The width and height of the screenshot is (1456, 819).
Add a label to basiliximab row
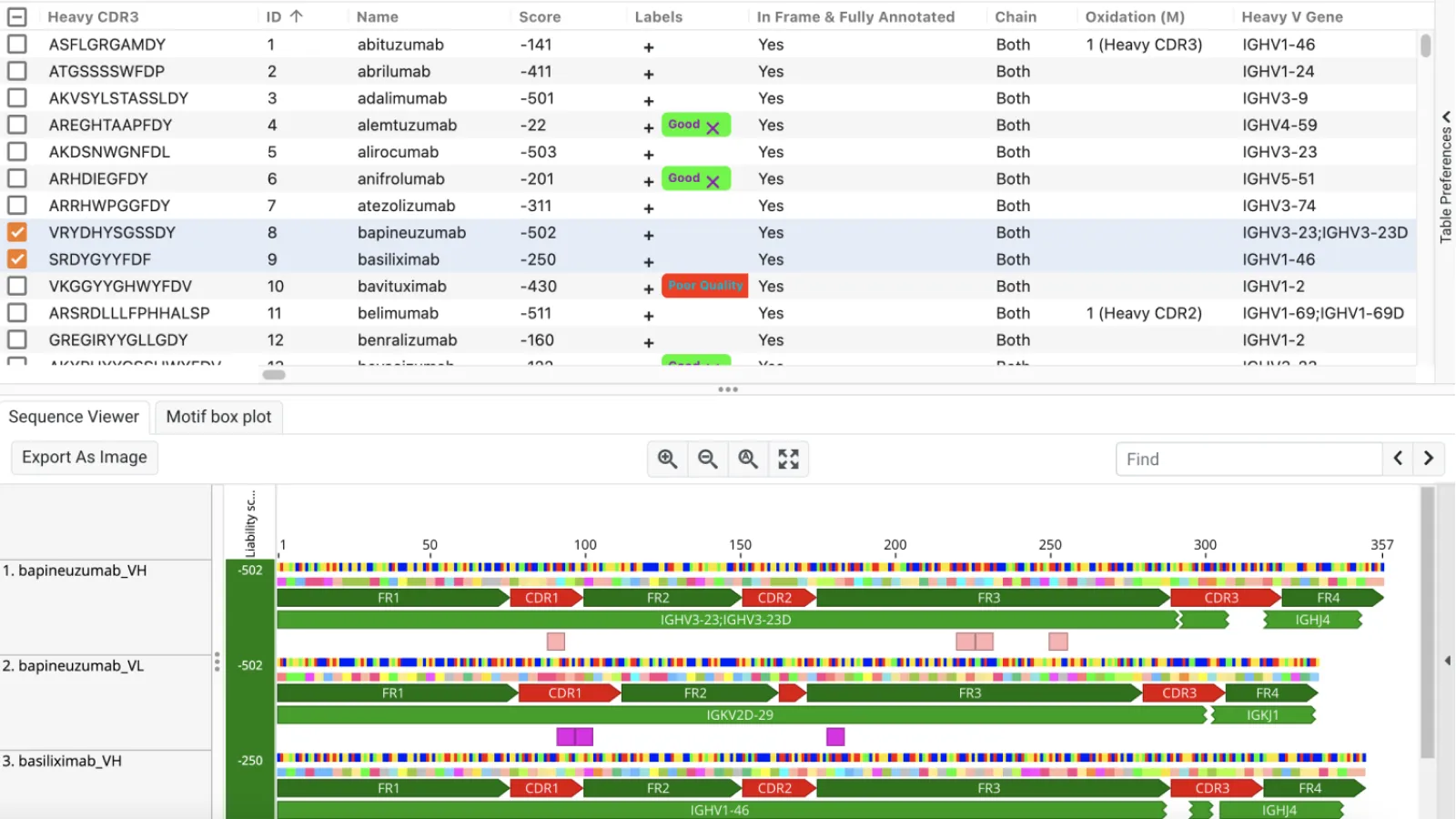[649, 262]
